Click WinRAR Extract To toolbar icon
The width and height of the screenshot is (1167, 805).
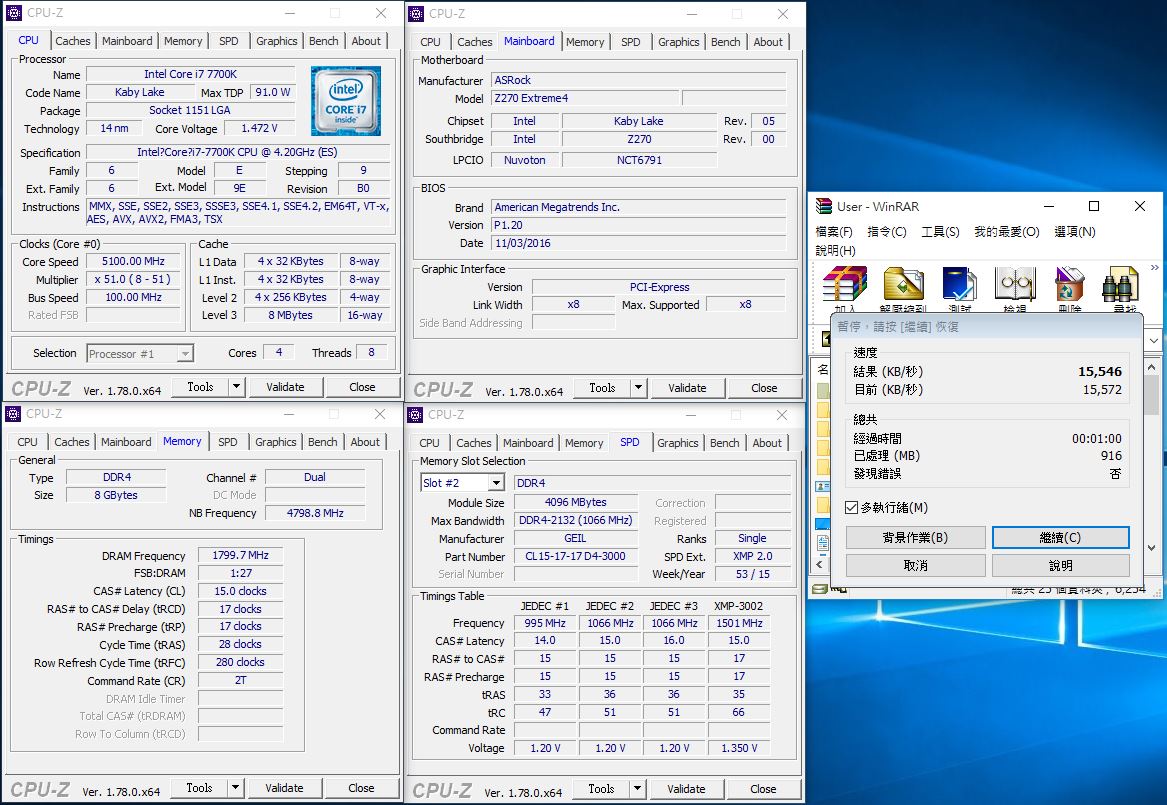pyautogui.click(x=903, y=284)
